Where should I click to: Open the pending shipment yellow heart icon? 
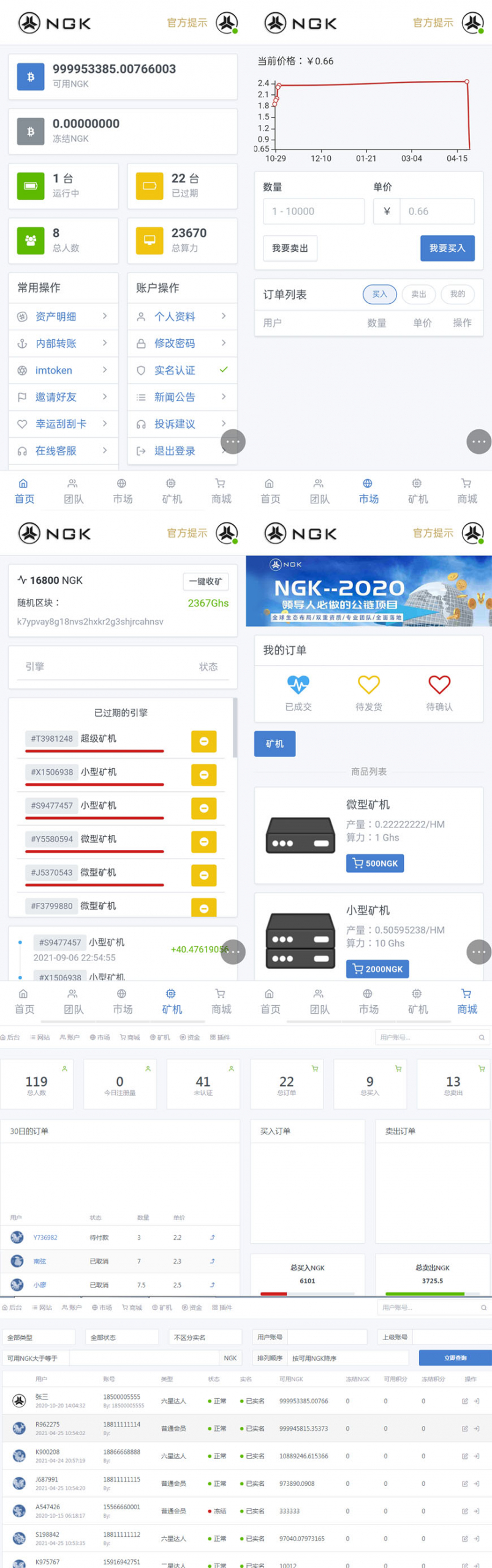coord(369,684)
